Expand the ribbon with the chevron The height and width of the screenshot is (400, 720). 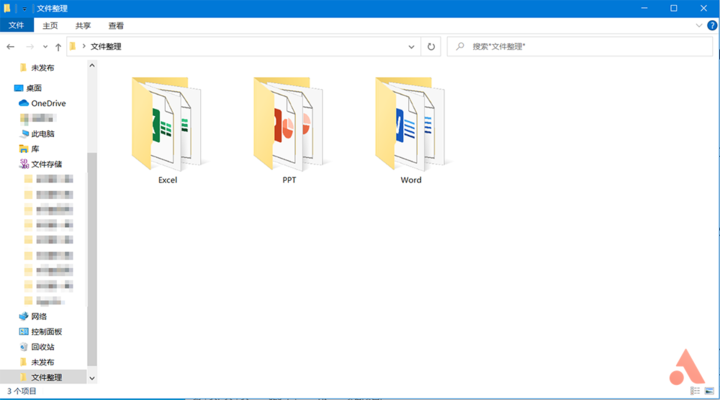point(699,26)
